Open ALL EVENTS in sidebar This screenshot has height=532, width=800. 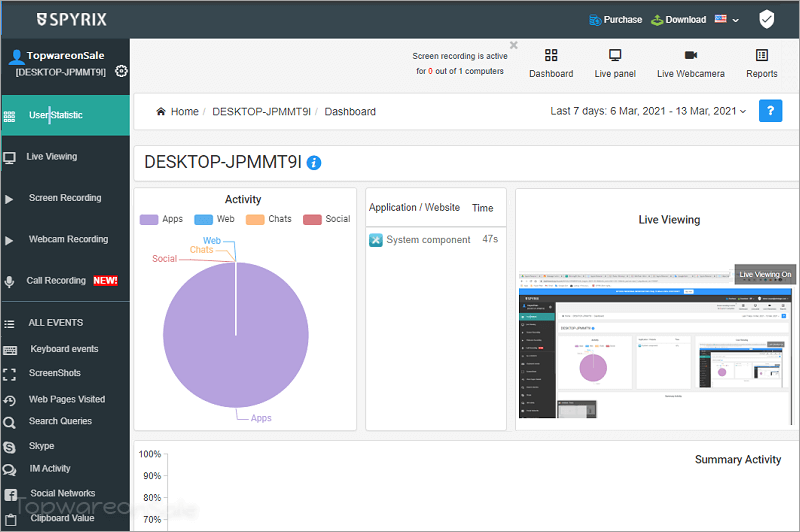click(x=65, y=323)
